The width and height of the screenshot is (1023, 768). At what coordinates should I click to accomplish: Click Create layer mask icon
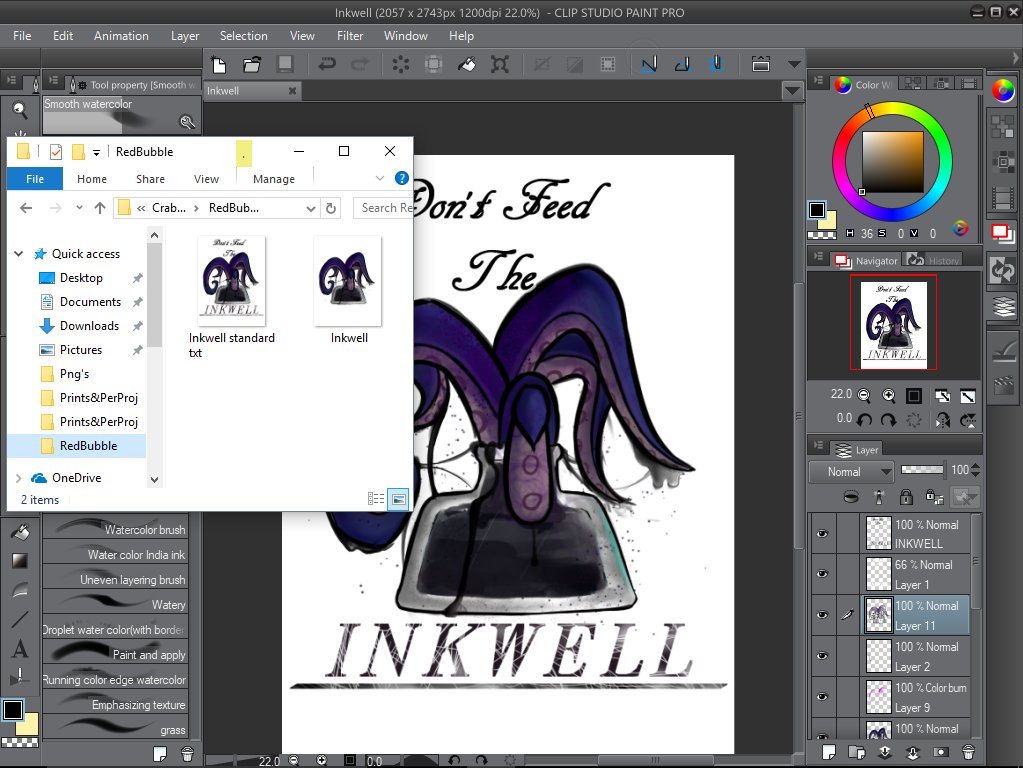coord(940,752)
